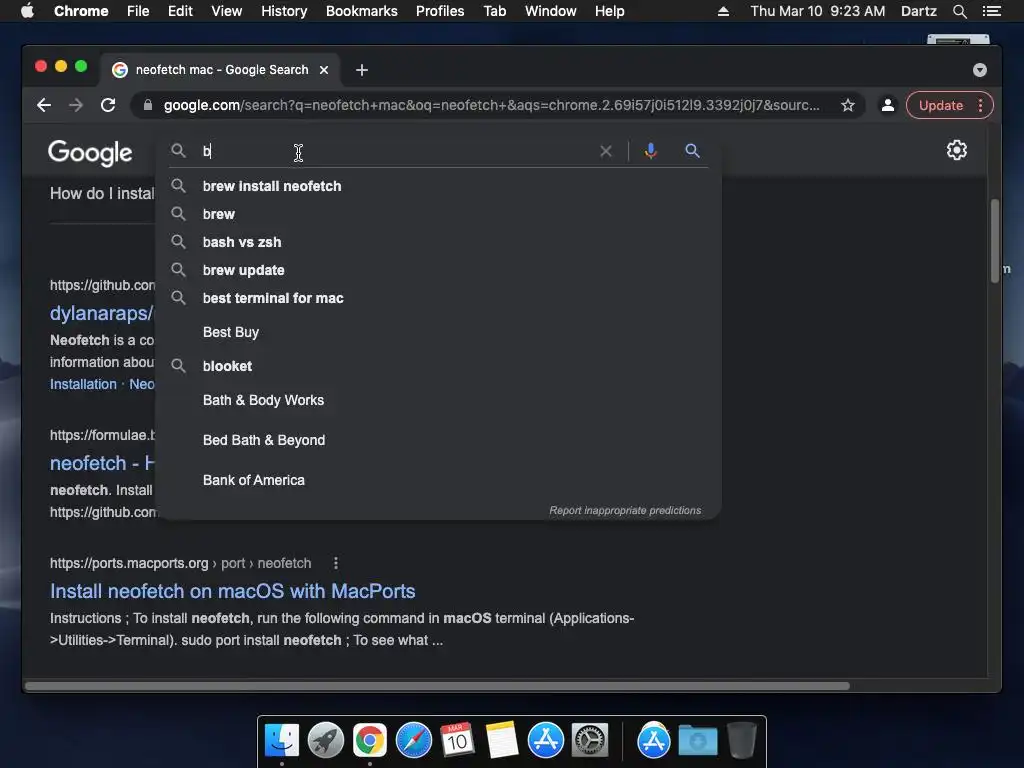1024x768 pixels.
Task: Open Spotlight search in menu bar
Action: coord(959,11)
